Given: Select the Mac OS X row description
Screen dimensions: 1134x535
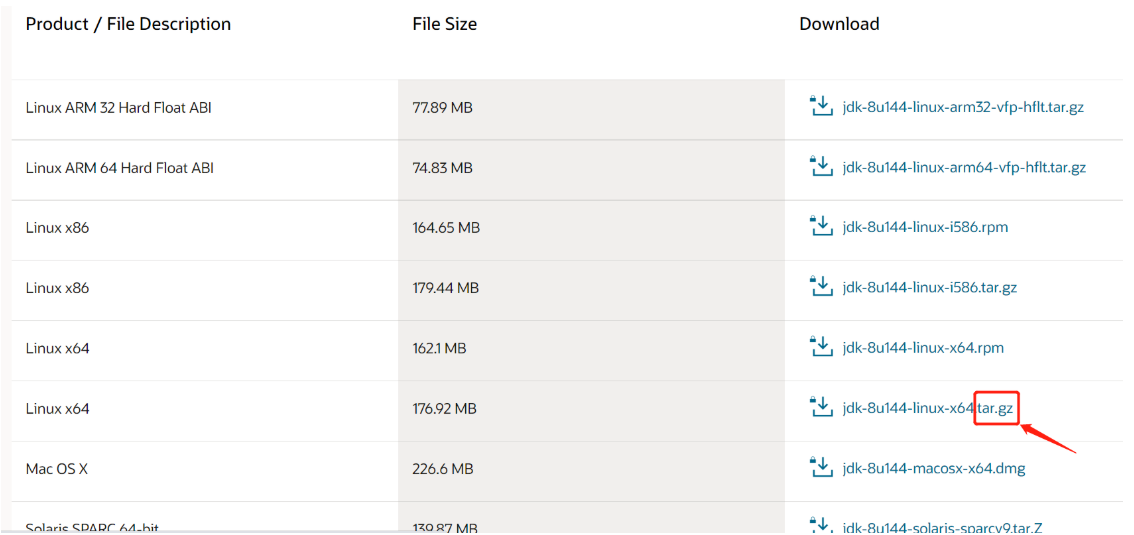Looking at the screenshot, I should 57,468.
